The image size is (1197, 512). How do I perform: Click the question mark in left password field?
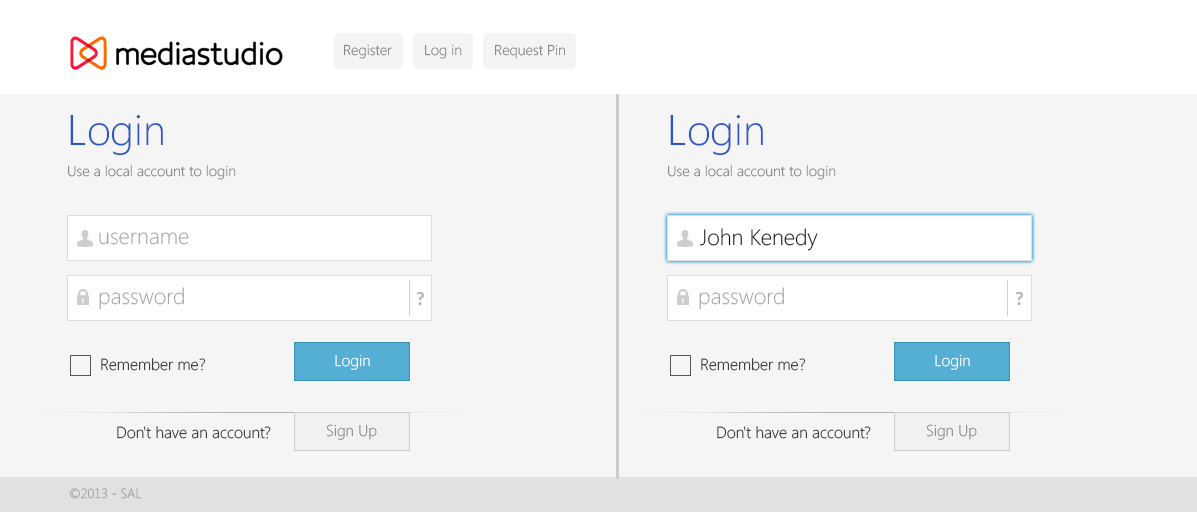[420, 298]
